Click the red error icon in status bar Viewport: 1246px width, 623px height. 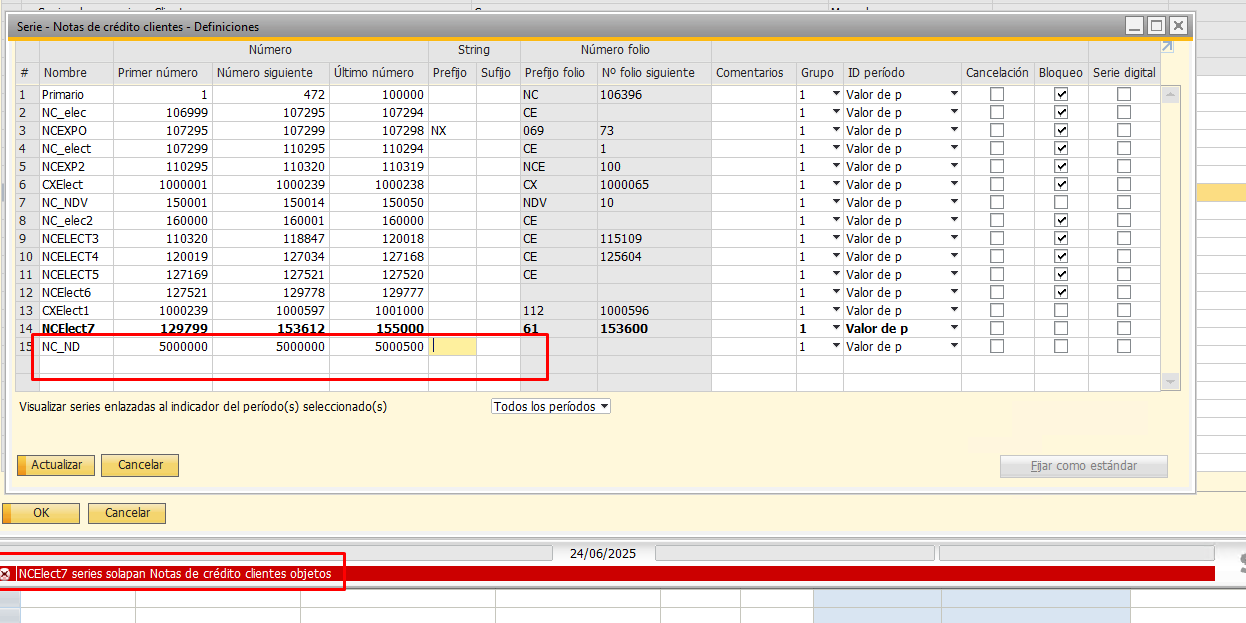coord(6,574)
